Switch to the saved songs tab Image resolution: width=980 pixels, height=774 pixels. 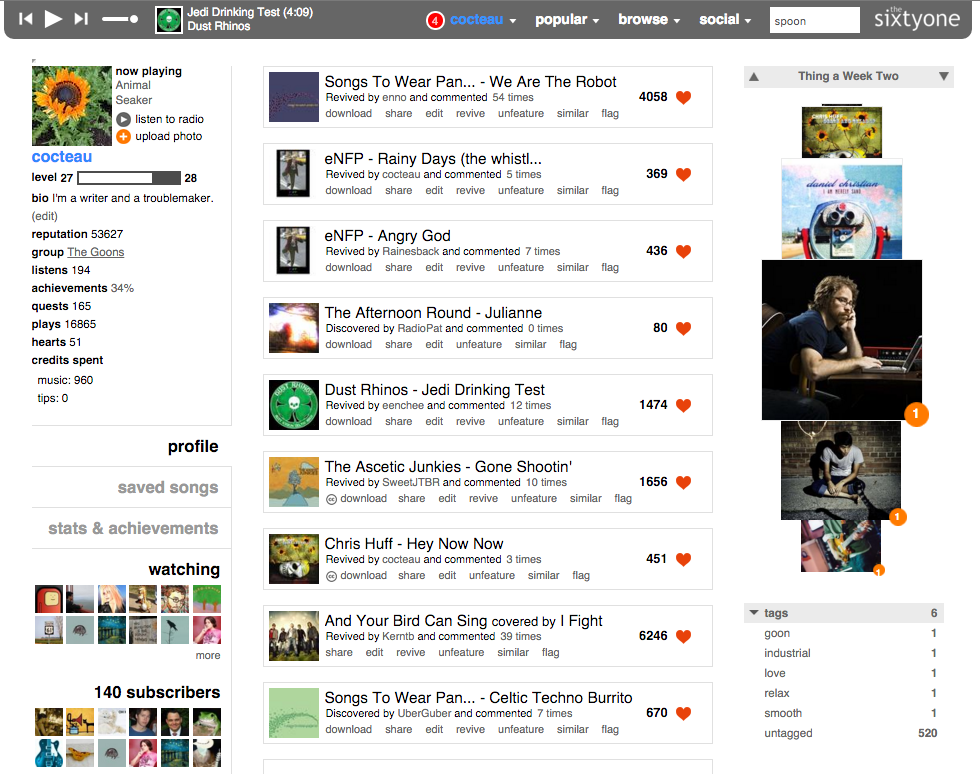tap(168, 487)
